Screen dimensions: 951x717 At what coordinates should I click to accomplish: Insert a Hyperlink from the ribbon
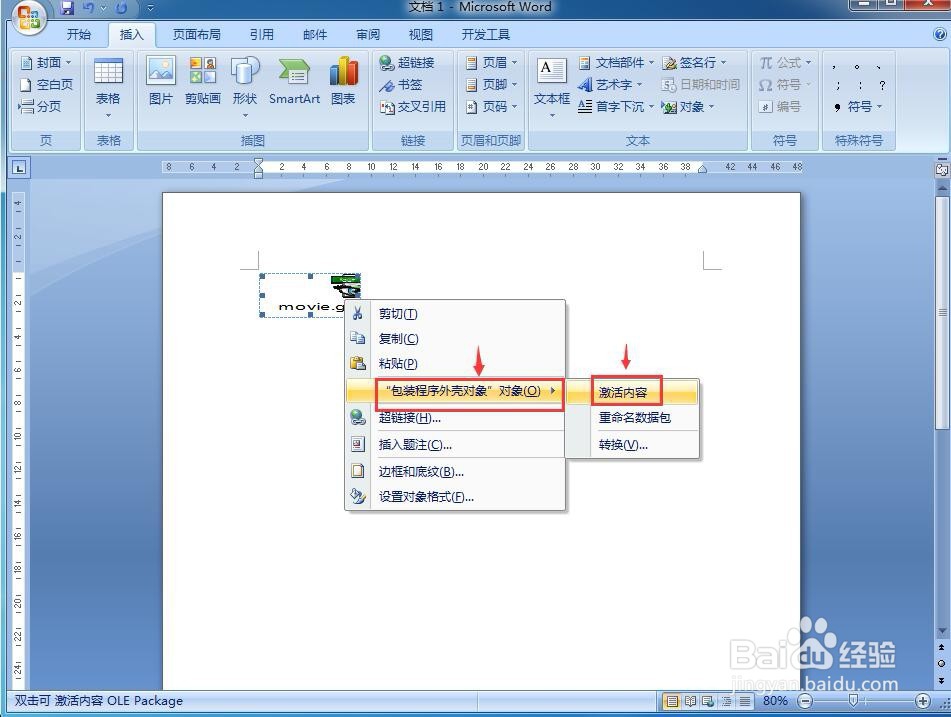pyautogui.click(x=407, y=62)
